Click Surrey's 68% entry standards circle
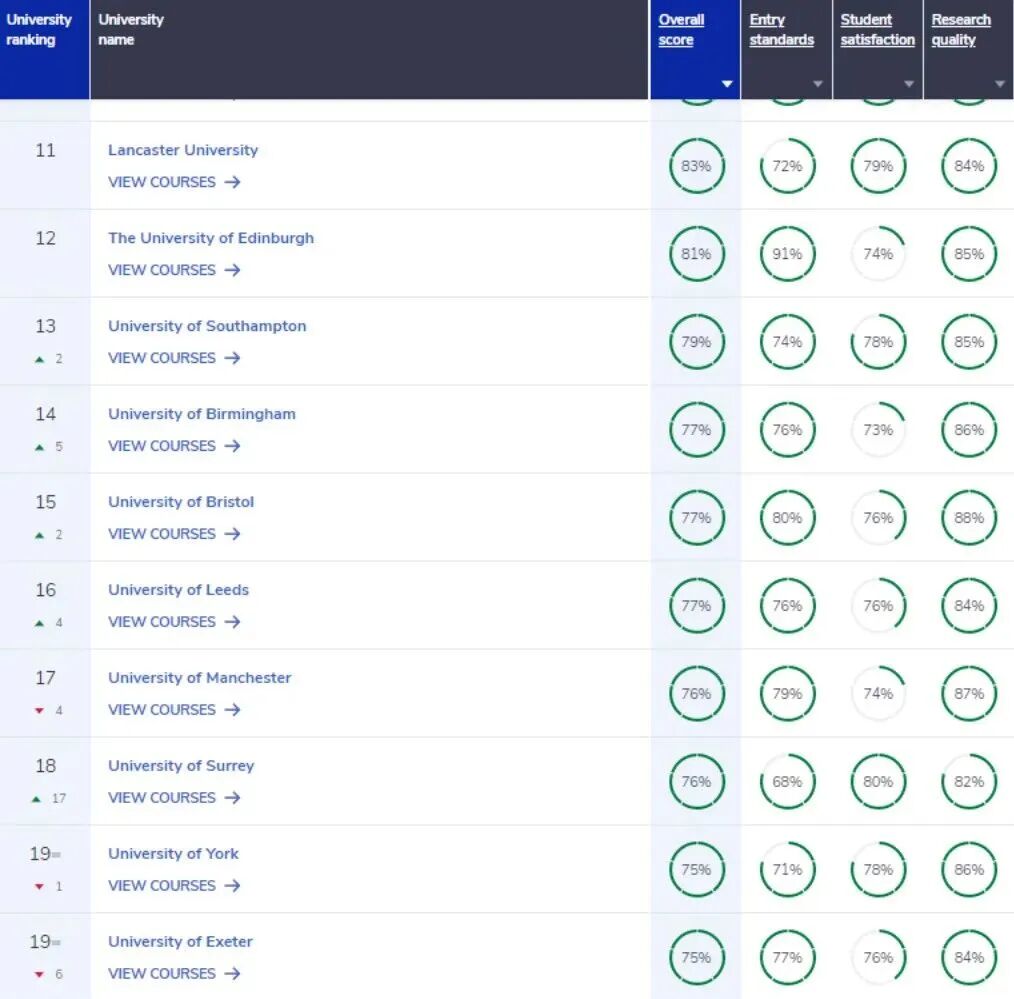This screenshot has height=999, width=1014. (x=787, y=782)
